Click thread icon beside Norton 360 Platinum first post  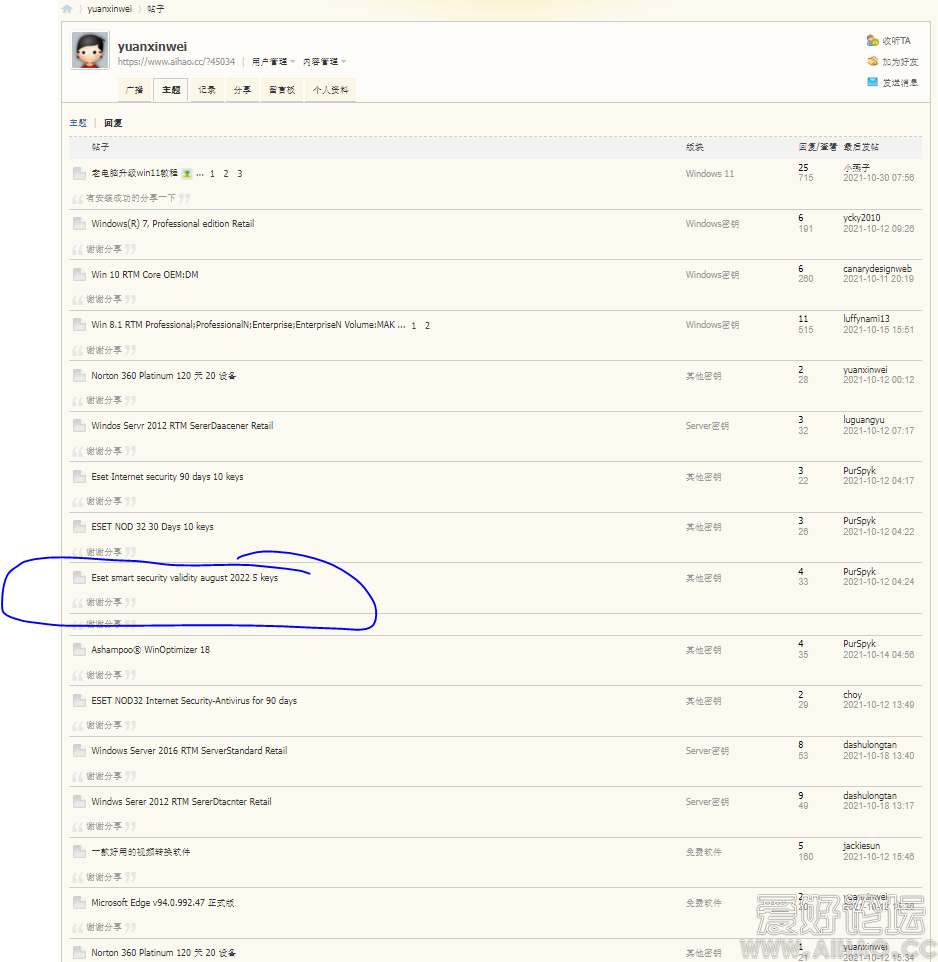point(80,376)
